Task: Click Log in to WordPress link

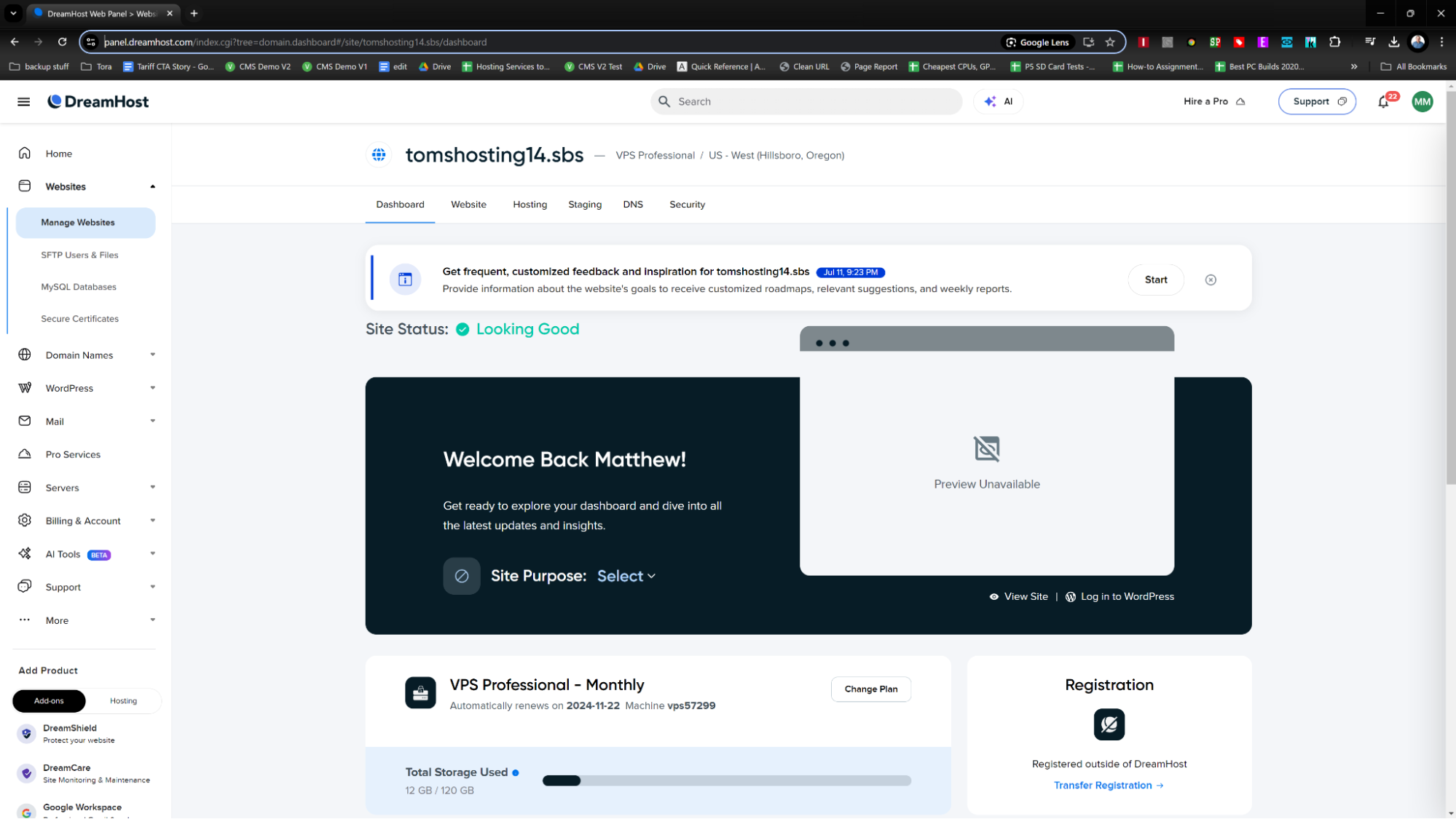Action: pos(1119,597)
